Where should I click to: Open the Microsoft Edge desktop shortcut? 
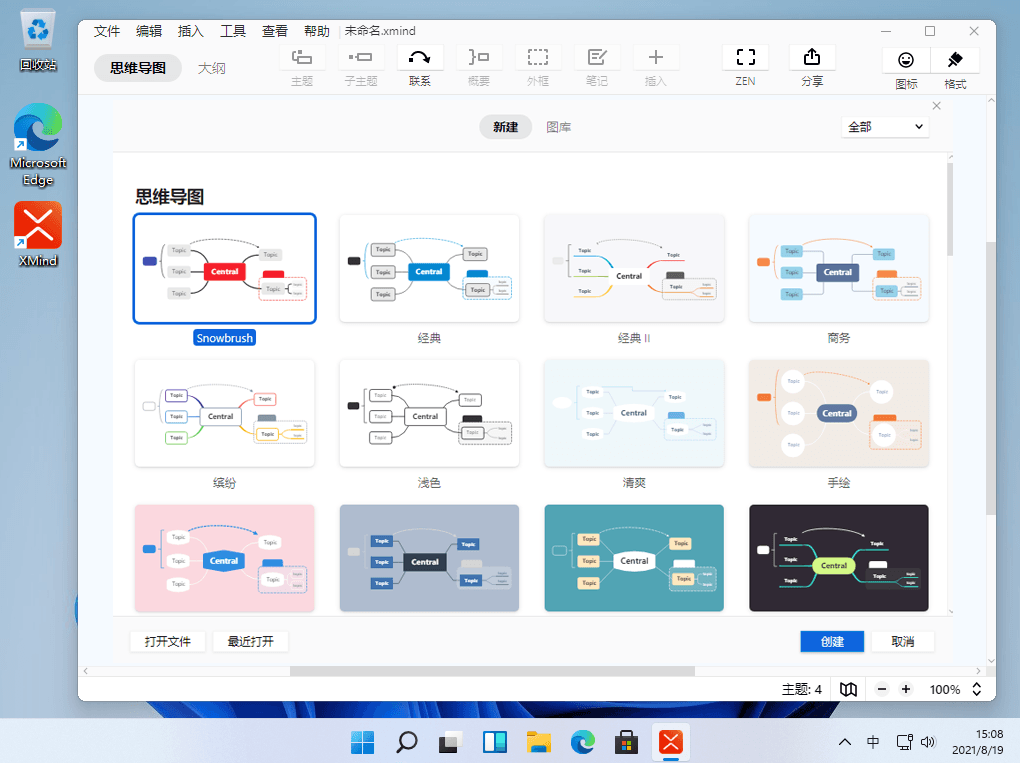pyautogui.click(x=38, y=144)
